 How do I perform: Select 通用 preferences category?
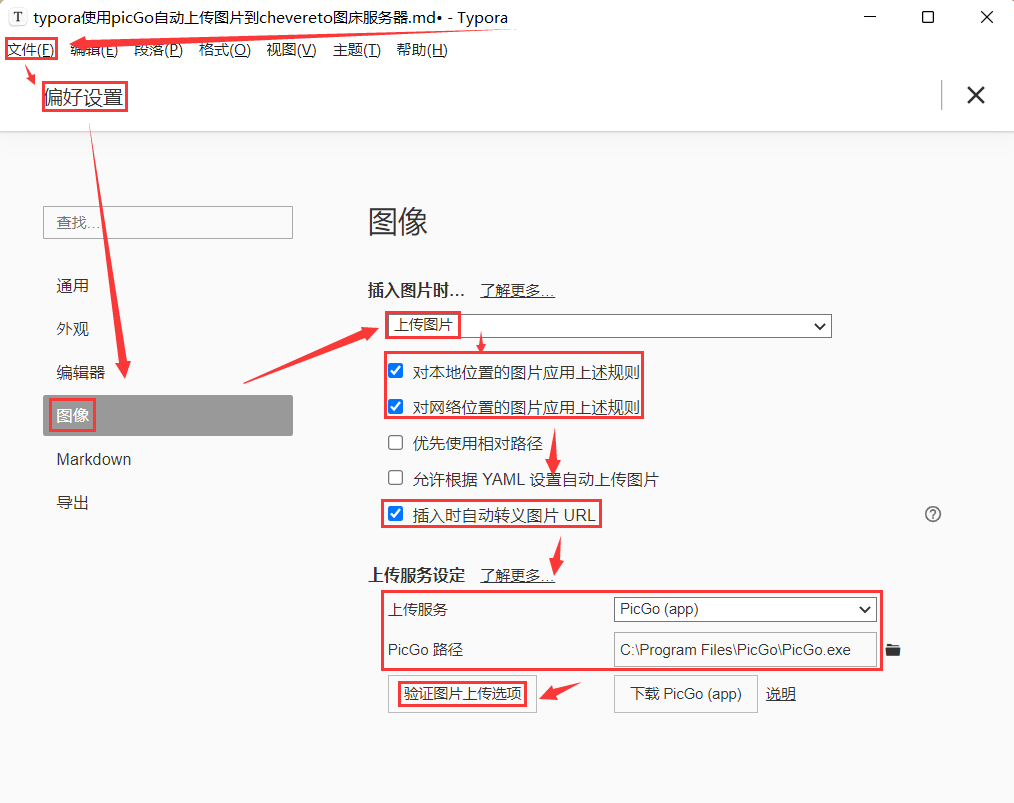coord(167,286)
